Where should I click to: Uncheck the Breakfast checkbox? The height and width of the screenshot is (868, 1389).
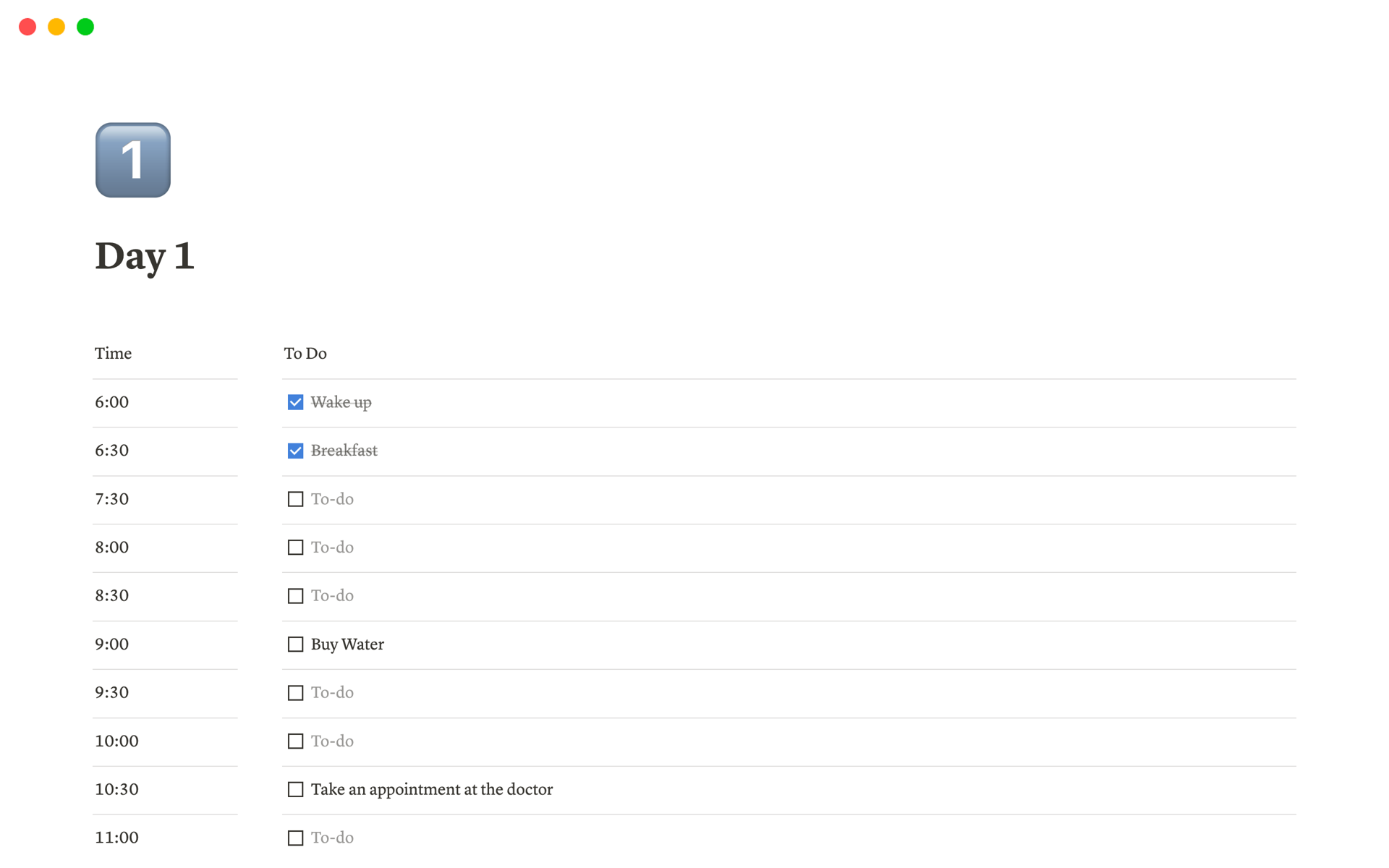295,451
